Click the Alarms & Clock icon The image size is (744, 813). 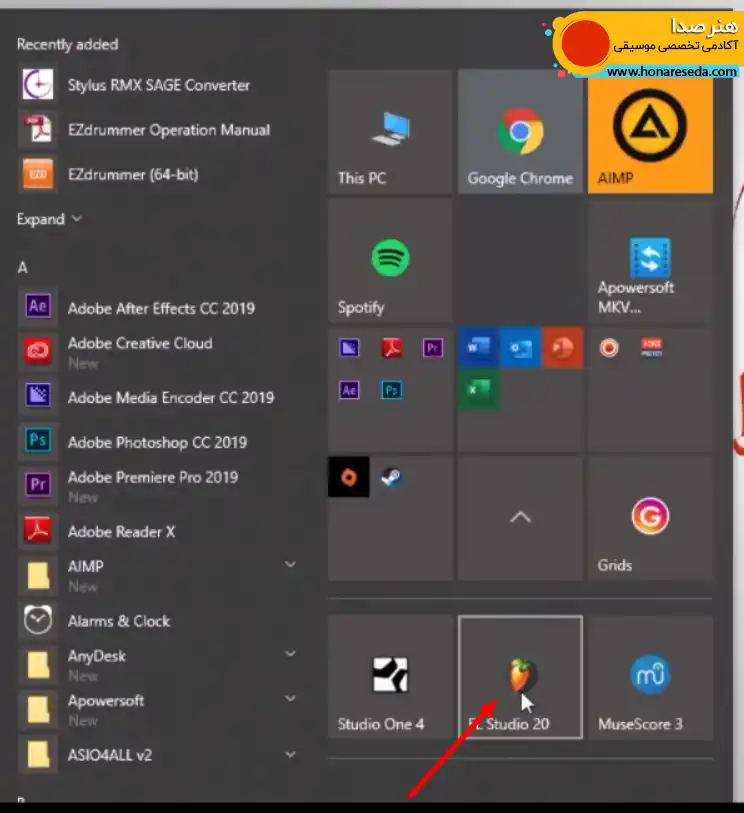pyautogui.click(x=38, y=620)
